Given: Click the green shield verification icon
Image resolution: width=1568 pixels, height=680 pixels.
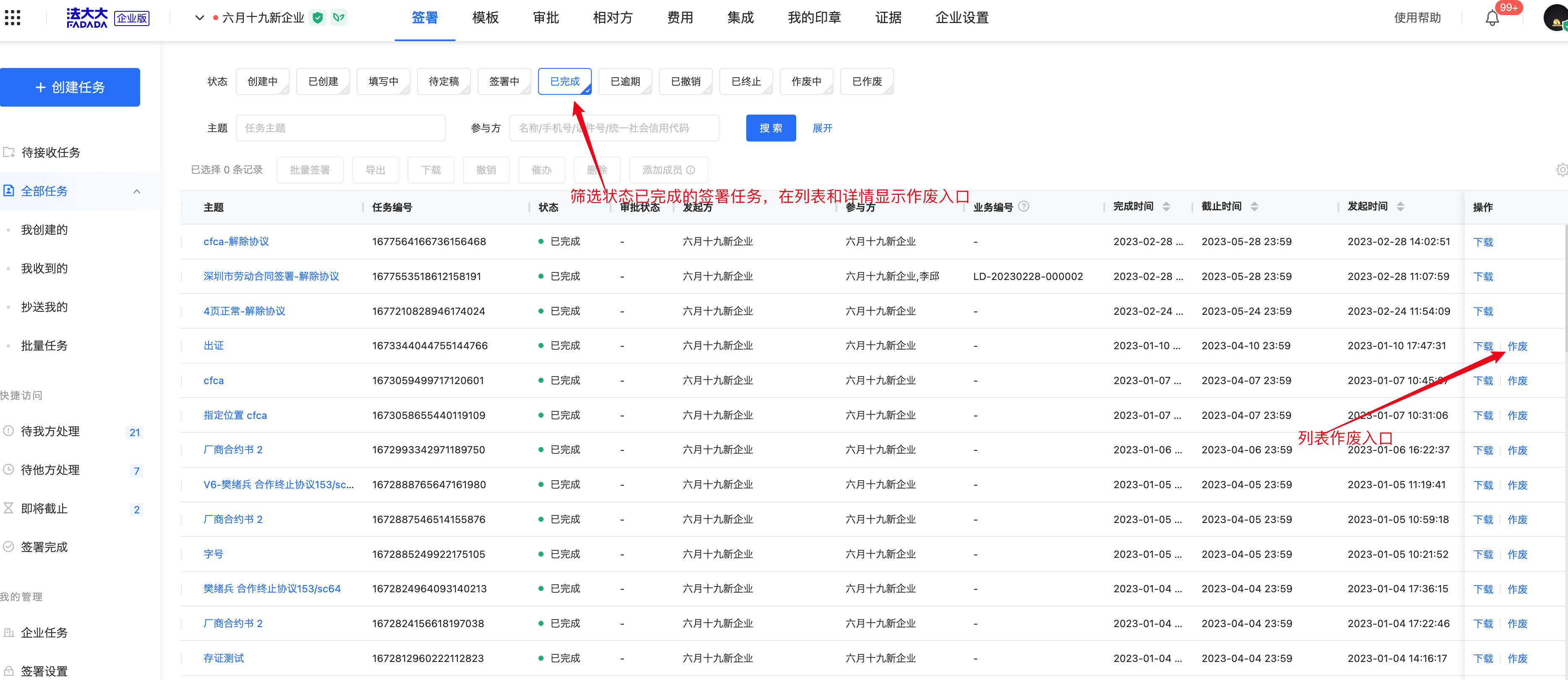Looking at the screenshot, I should pos(317,18).
